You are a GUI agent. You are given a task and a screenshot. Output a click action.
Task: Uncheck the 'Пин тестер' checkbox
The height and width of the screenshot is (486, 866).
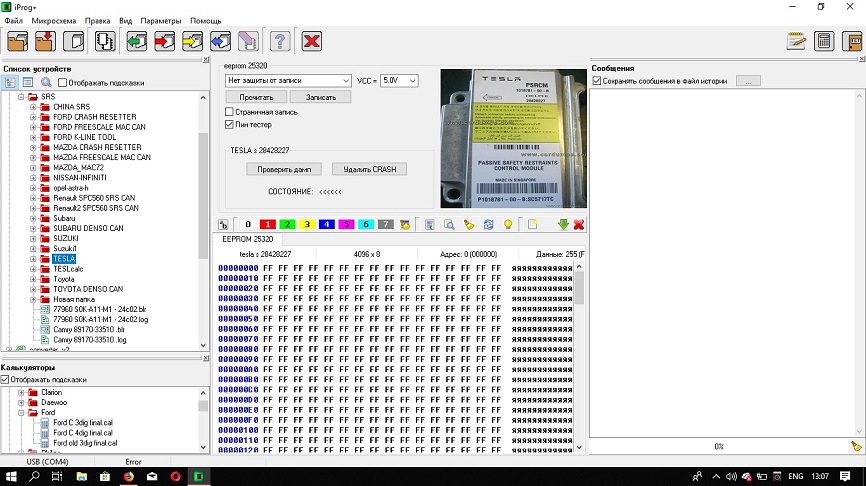[x=229, y=124]
